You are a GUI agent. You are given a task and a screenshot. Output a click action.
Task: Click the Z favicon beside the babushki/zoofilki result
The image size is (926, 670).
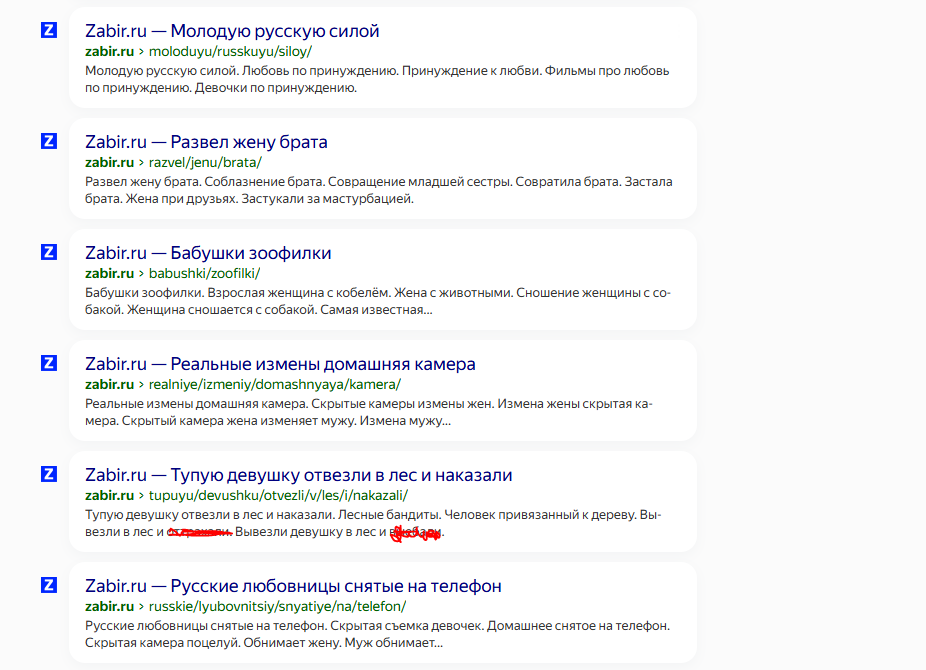pos(49,252)
